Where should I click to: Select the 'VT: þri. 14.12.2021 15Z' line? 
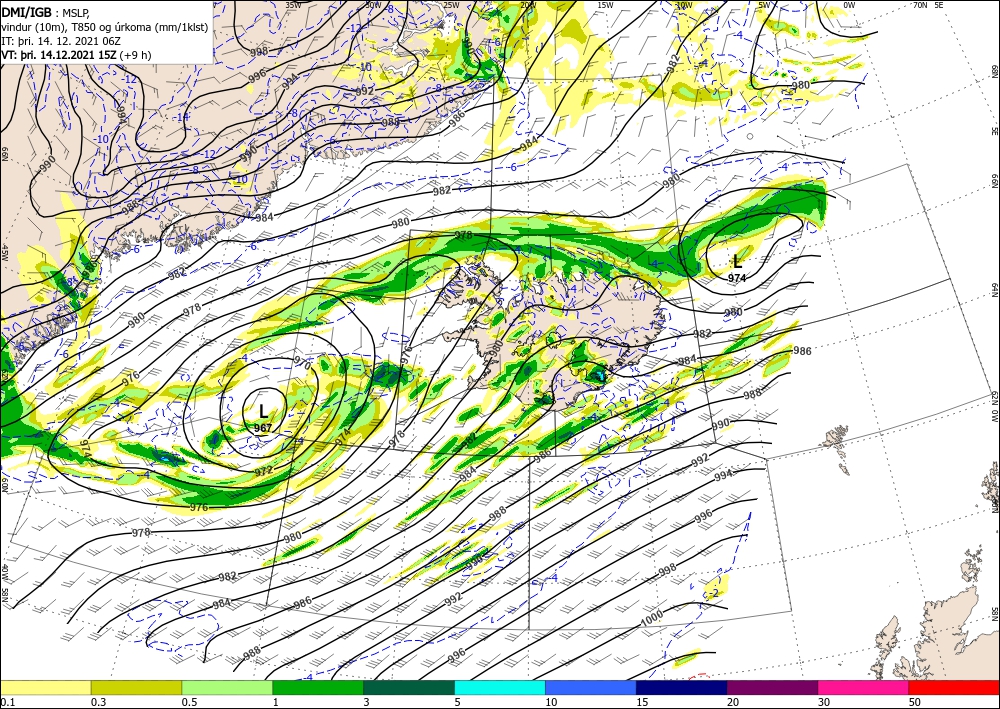point(59,55)
